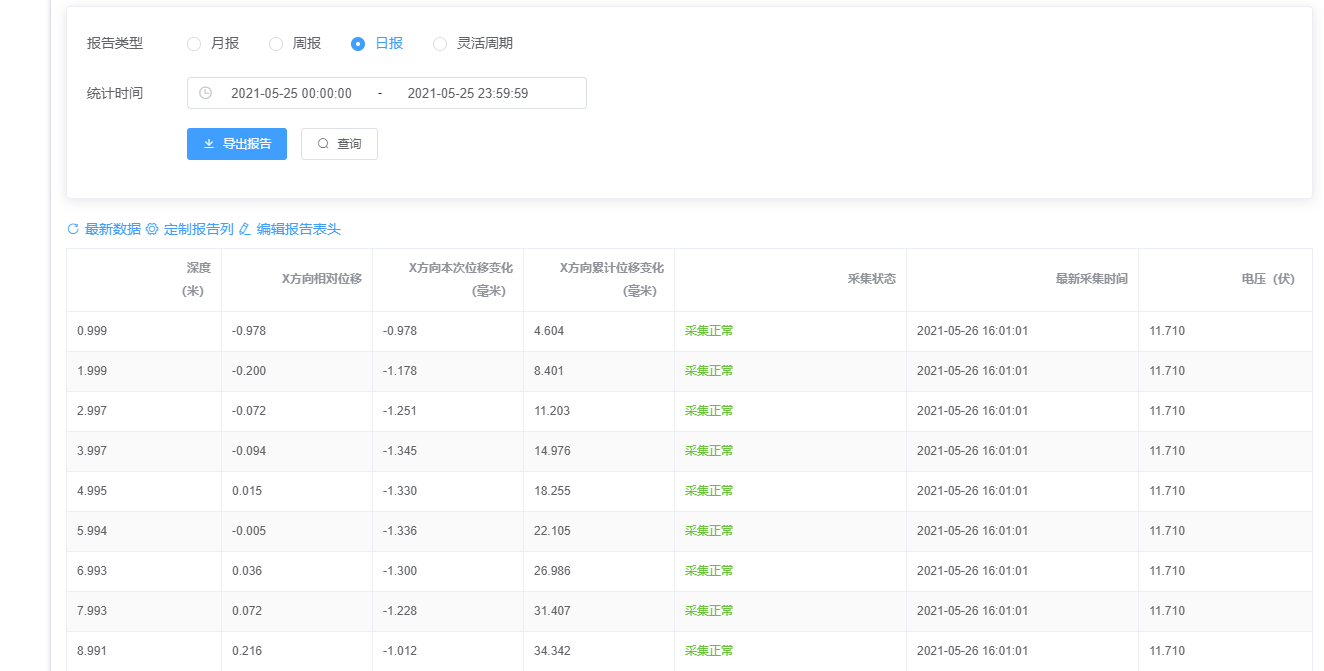Click the X方向累计位移变化 column header
This screenshot has width=1324, height=671.
click(x=599, y=280)
